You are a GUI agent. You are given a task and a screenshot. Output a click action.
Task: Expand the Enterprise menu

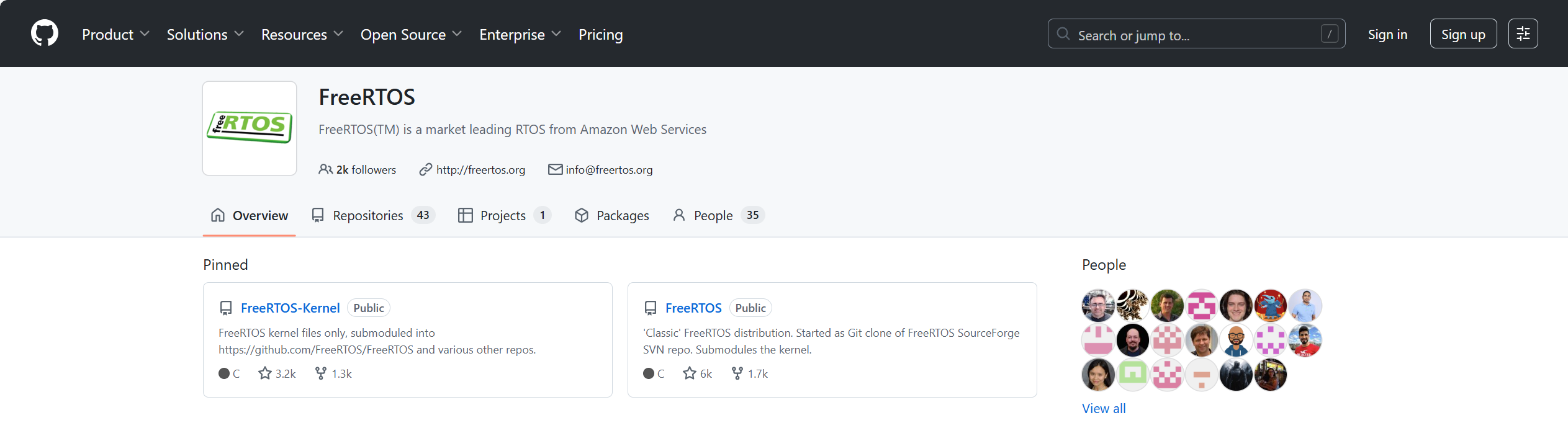(520, 35)
